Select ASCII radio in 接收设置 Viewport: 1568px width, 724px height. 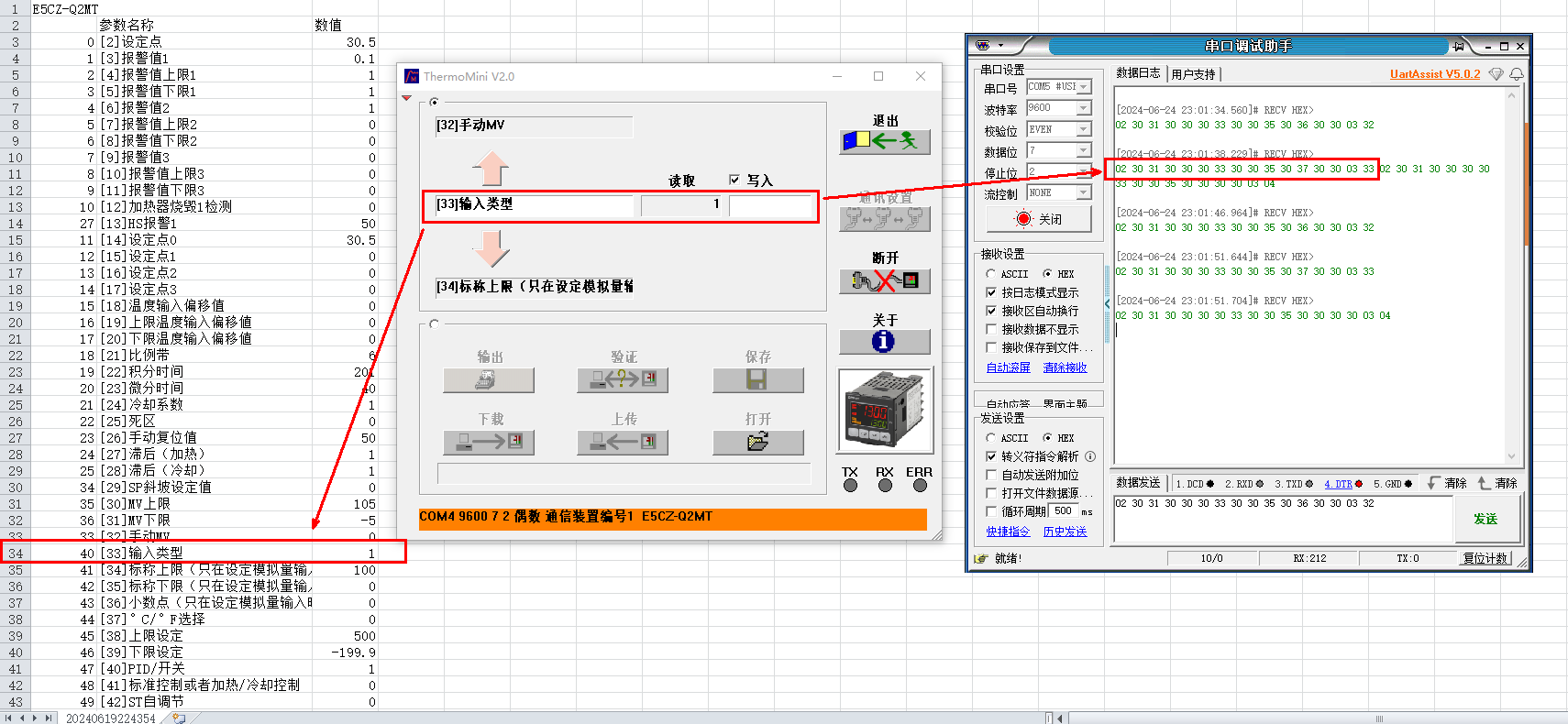(x=991, y=274)
